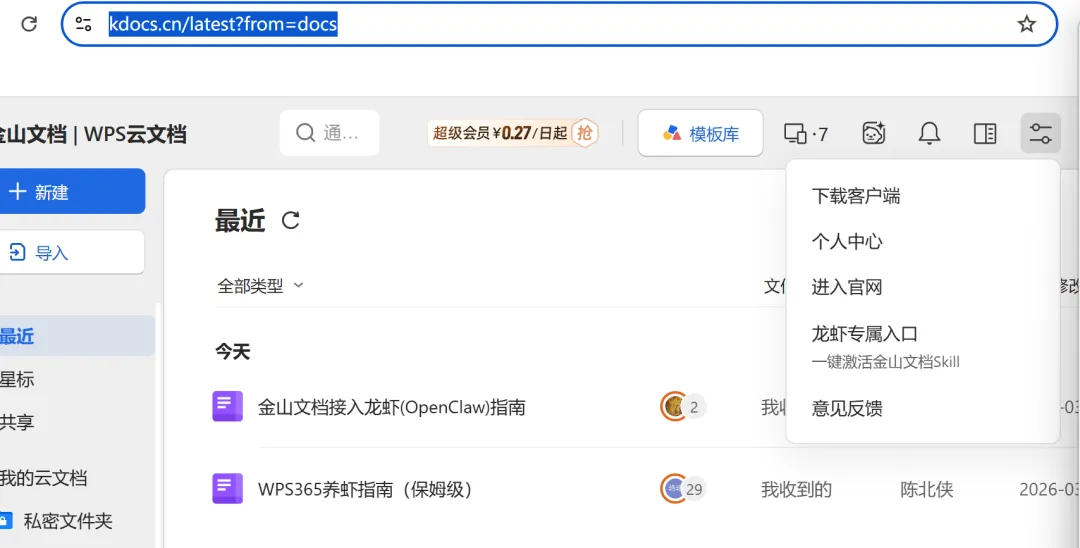The image size is (1080, 548).
Task: Click the 超级会员 ¥0.27/日起 promotion banner
Action: [x=513, y=133]
